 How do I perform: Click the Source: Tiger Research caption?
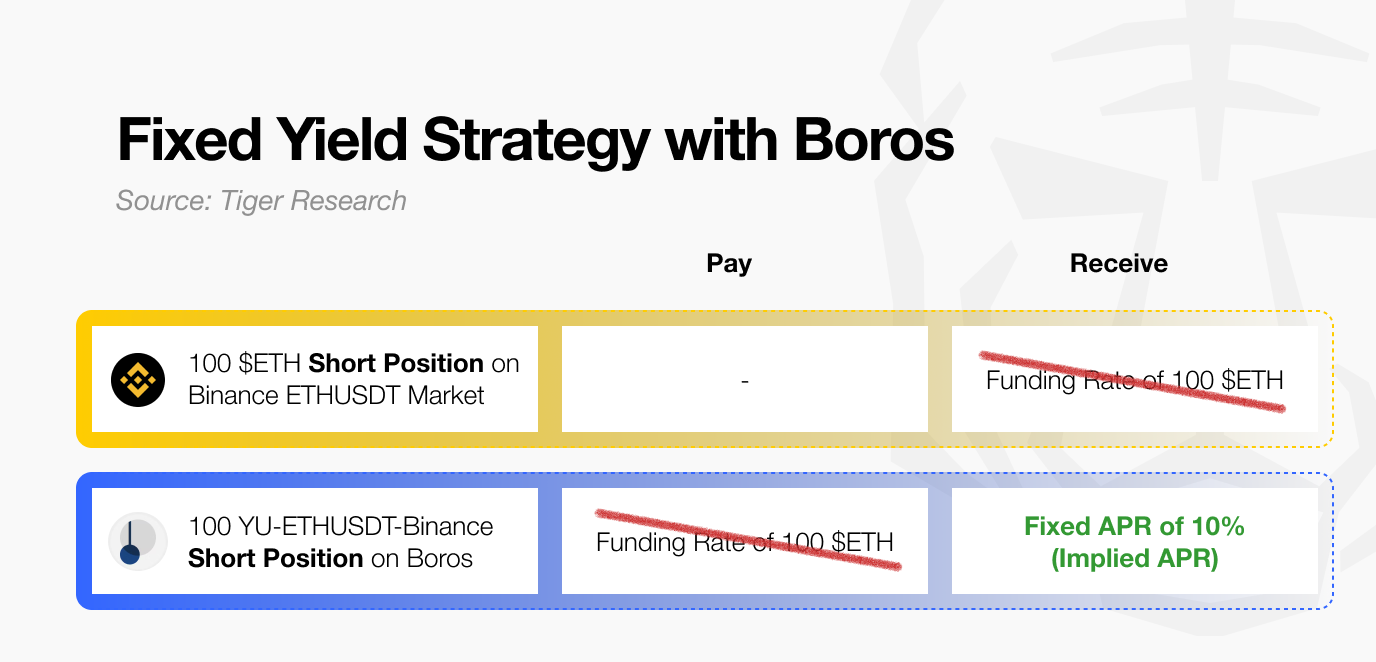pyautogui.click(x=261, y=201)
